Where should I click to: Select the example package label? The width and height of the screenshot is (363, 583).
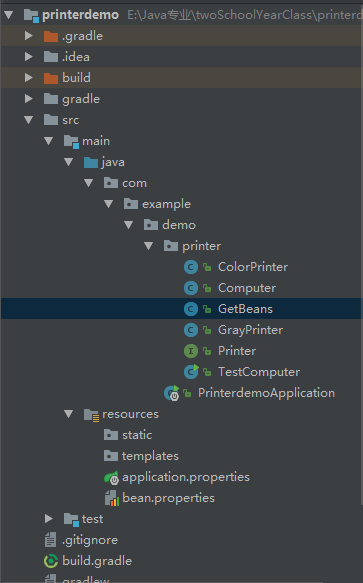coord(167,204)
